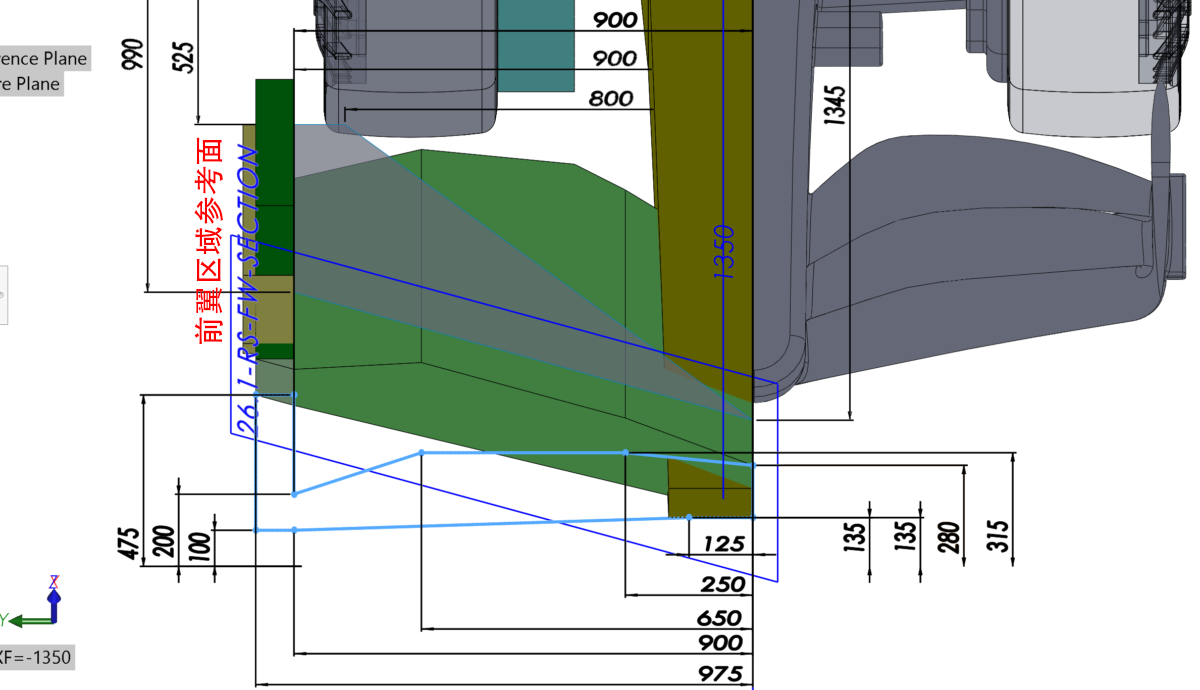The height and width of the screenshot is (690, 1200).
Task: Select the red Chinese reference plane annotation
Action: (x=210, y=240)
